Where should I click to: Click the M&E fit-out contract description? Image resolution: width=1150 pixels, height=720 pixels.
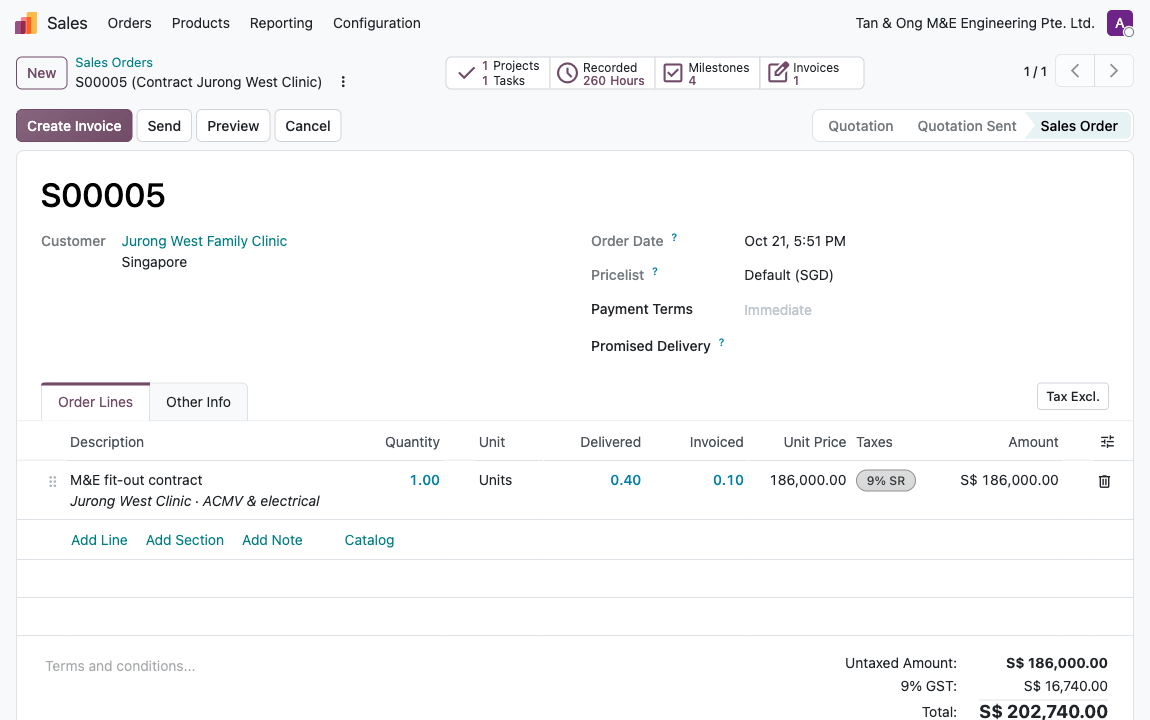coord(136,480)
